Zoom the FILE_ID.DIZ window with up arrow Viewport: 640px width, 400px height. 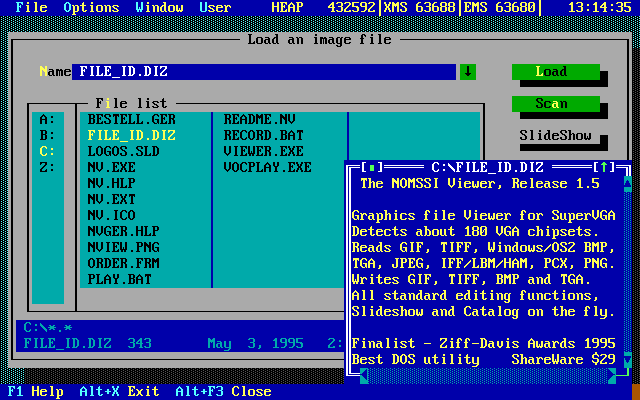coord(604,167)
